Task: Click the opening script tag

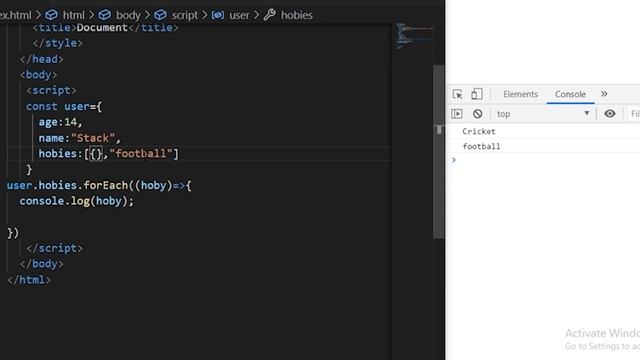Action: coord(51,90)
